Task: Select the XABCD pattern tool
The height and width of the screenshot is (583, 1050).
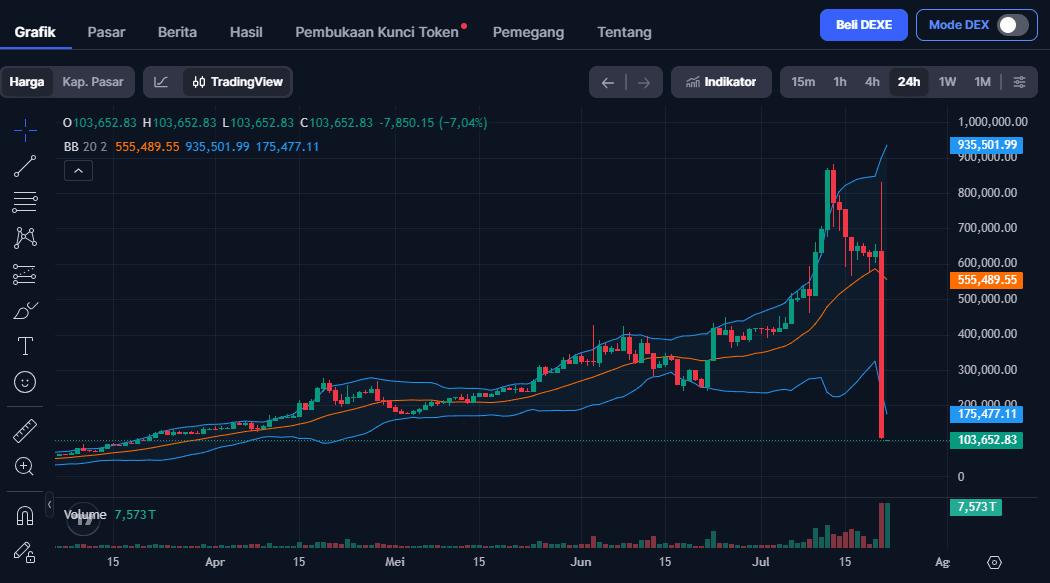Action: pyautogui.click(x=25, y=238)
